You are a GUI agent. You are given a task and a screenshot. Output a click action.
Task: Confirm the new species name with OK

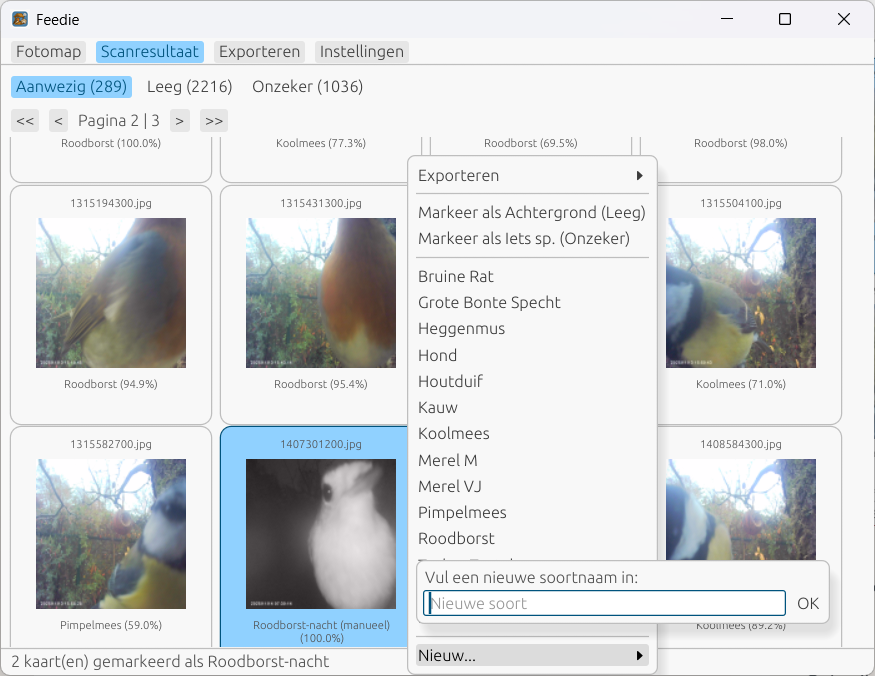pyautogui.click(x=807, y=603)
